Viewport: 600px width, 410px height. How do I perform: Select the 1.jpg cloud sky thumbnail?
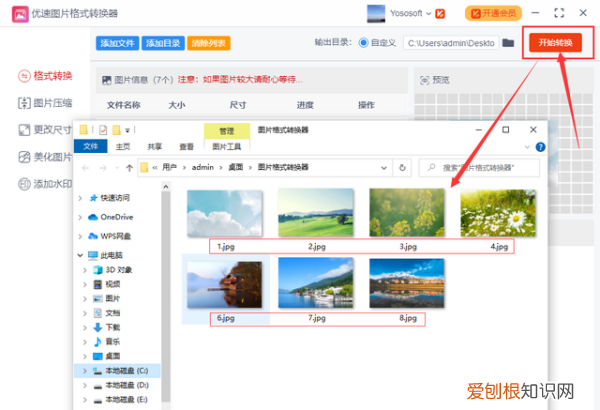coord(225,213)
